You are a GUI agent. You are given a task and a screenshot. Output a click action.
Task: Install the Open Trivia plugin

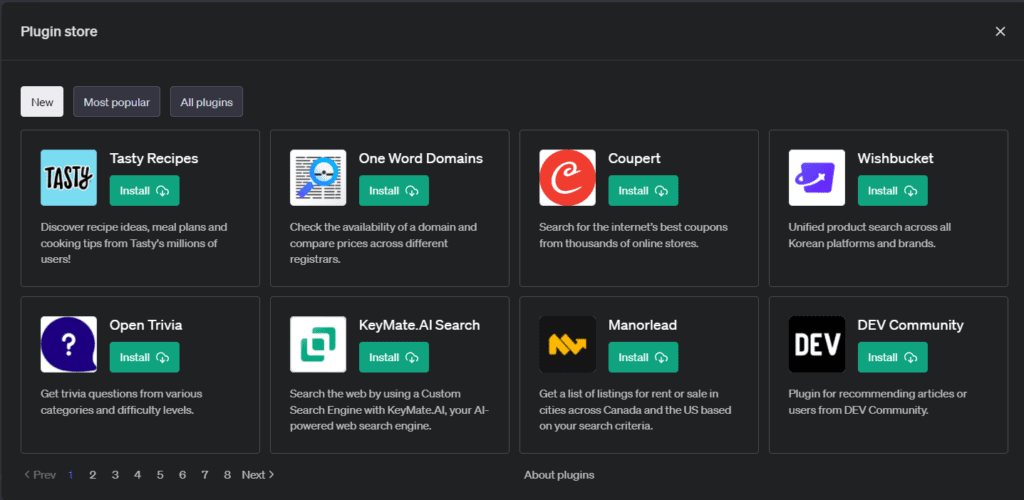[144, 357]
